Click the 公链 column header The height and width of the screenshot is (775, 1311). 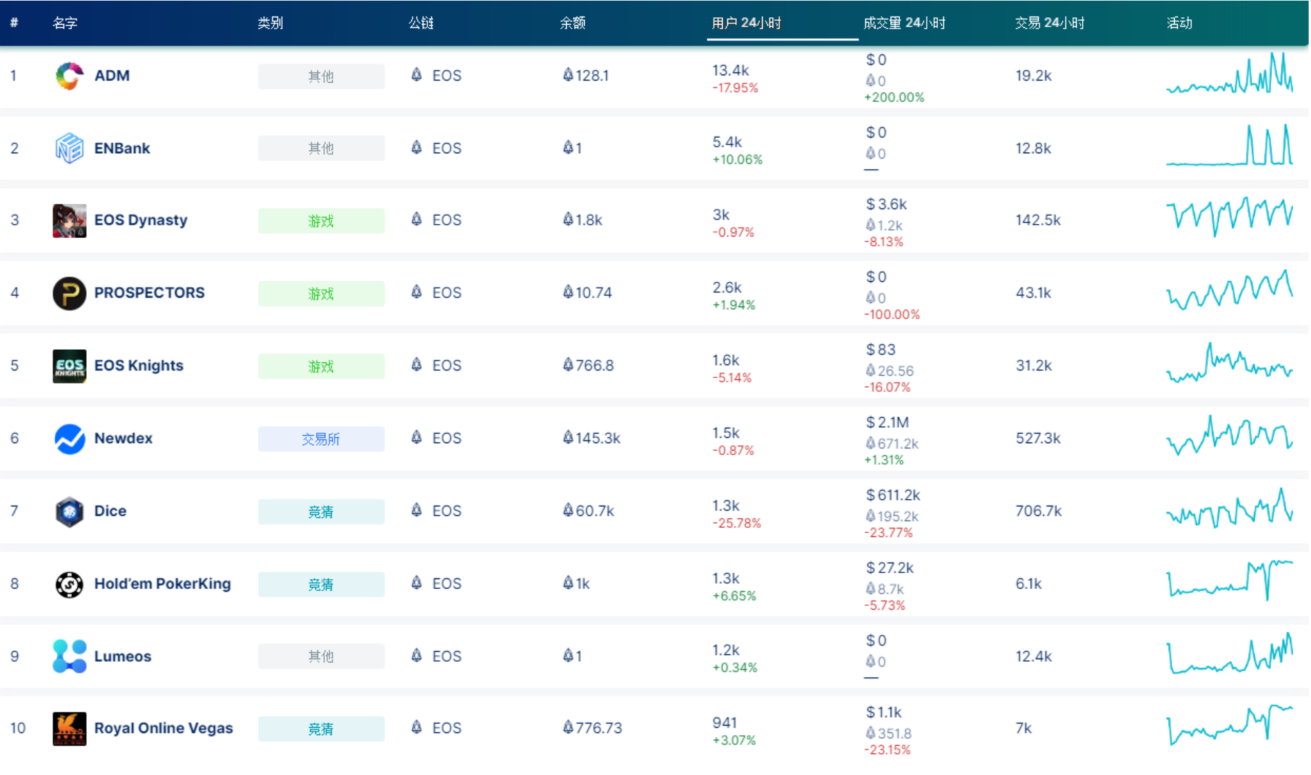pyautogui.click(x=421, y=23)
